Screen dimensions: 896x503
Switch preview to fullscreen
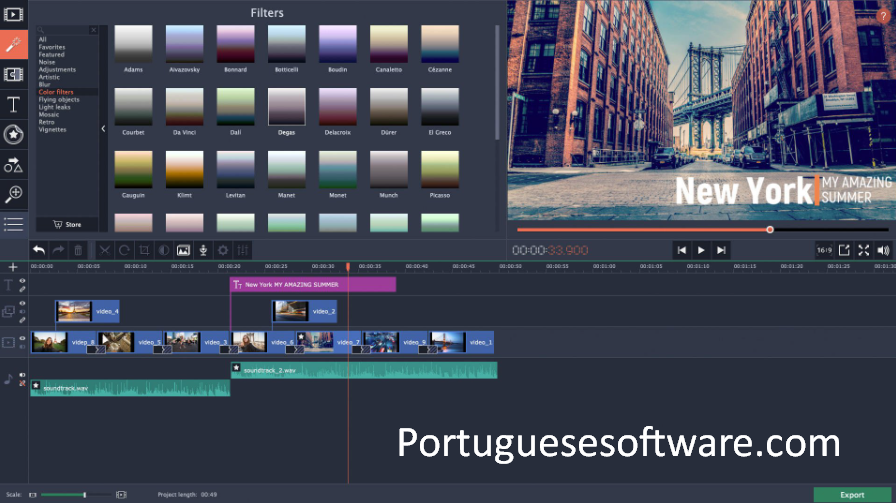(x=864, y=250)
